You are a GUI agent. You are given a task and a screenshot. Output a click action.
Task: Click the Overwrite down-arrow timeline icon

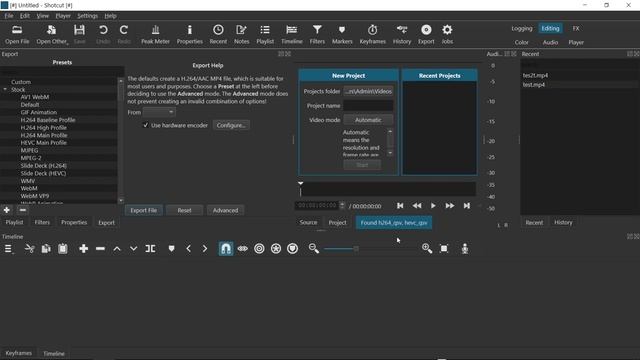[x=133, y=249]
